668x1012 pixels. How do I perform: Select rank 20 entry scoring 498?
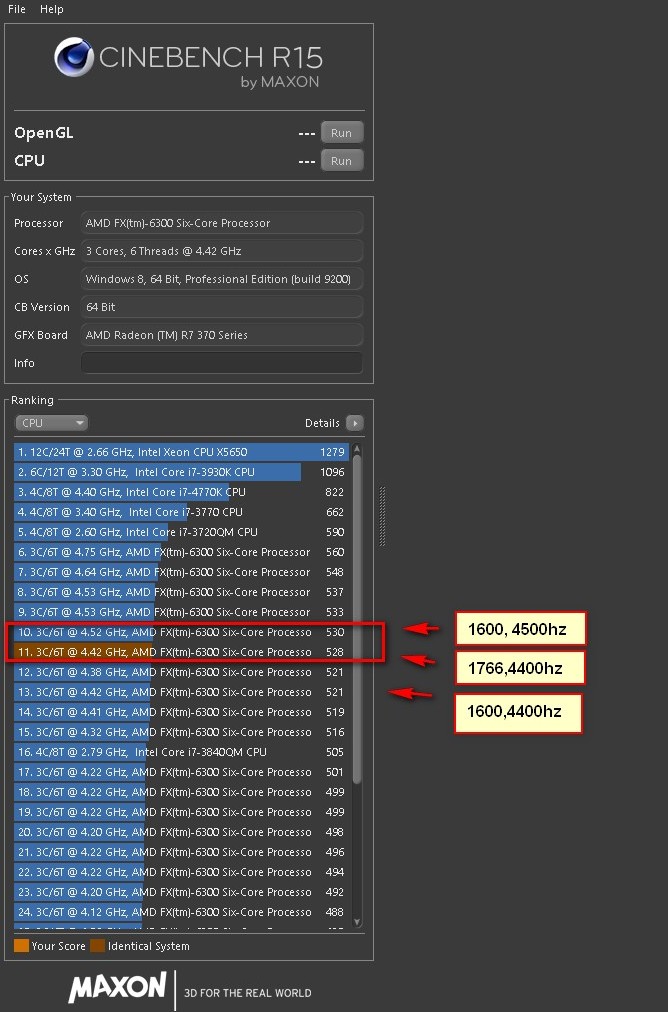(x=181, y=832)
